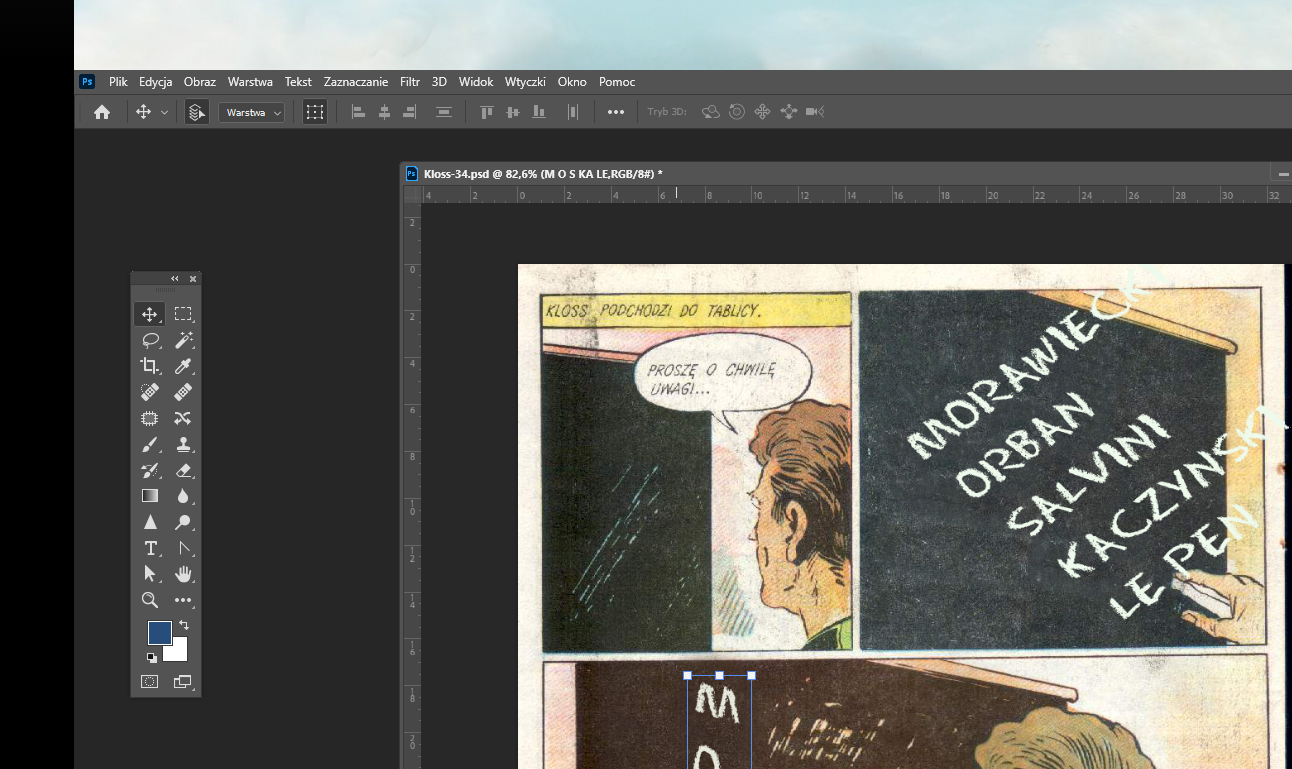
Task: Align right edges
Action: pos(409,112)
